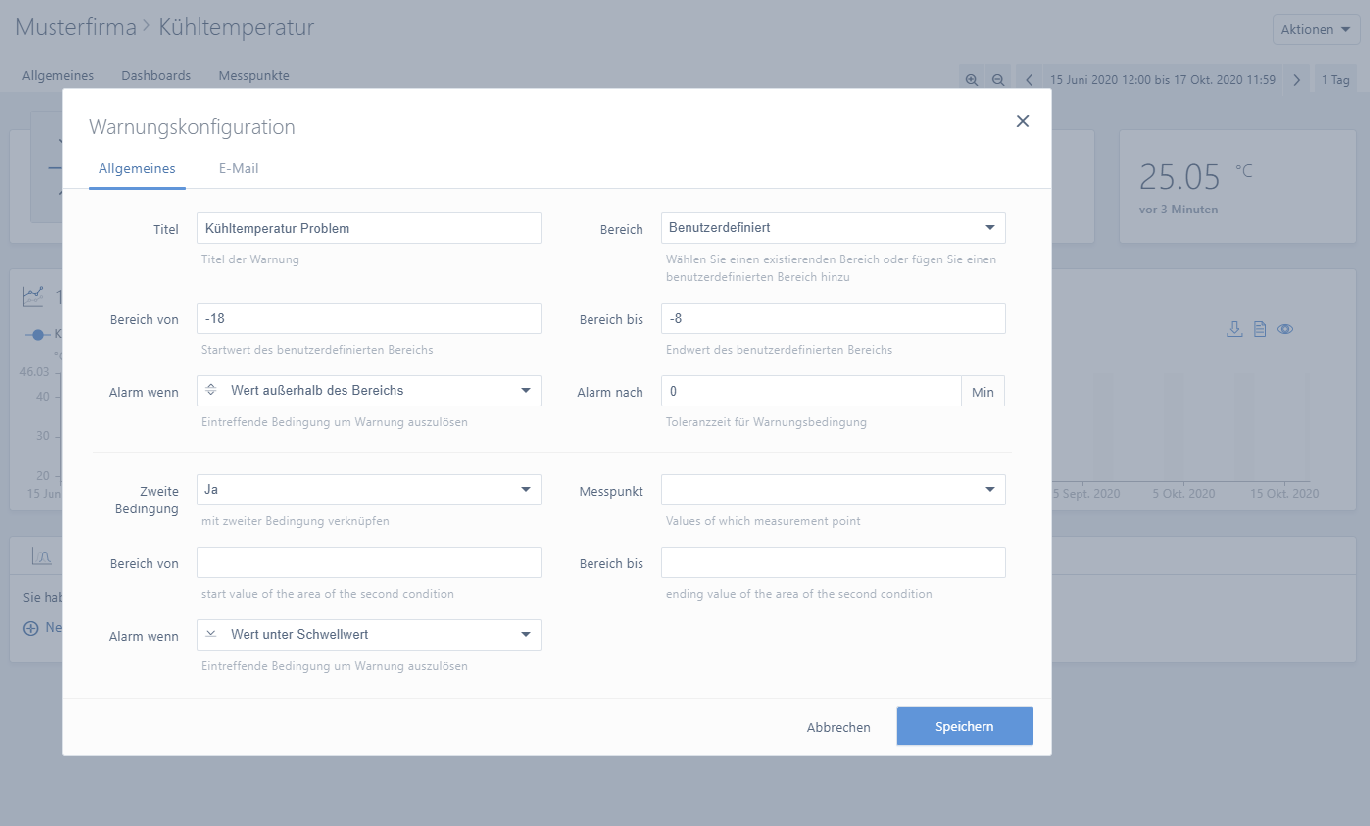Open the Messpunkt dropdown
The image size is (1370, 826).
833,490
